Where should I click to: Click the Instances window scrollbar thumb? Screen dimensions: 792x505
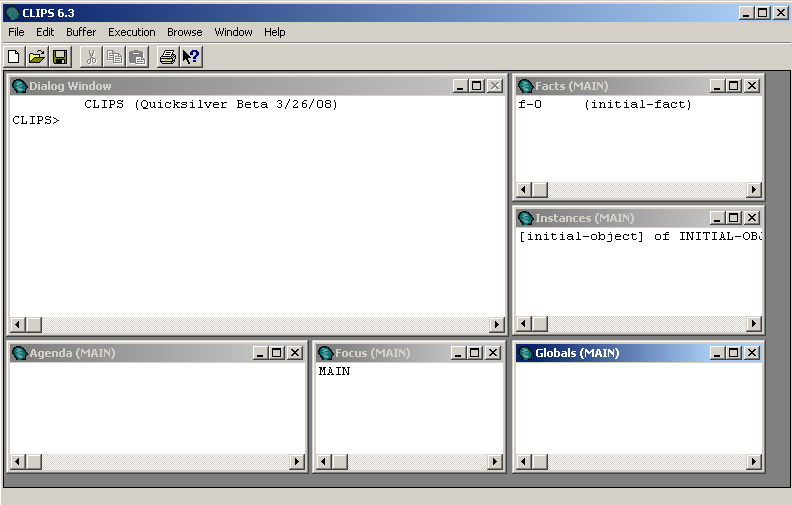point(540,323)
